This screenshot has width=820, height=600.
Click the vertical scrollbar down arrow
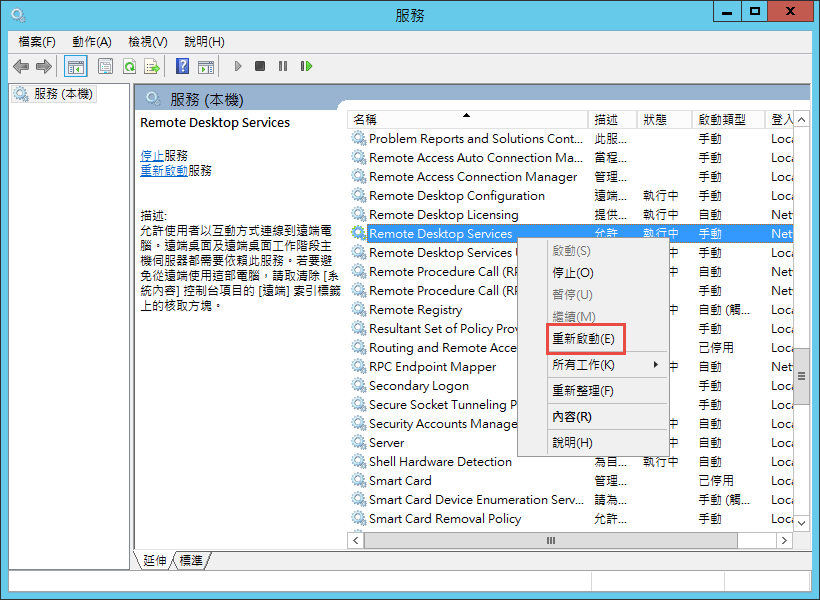(801, 523)
